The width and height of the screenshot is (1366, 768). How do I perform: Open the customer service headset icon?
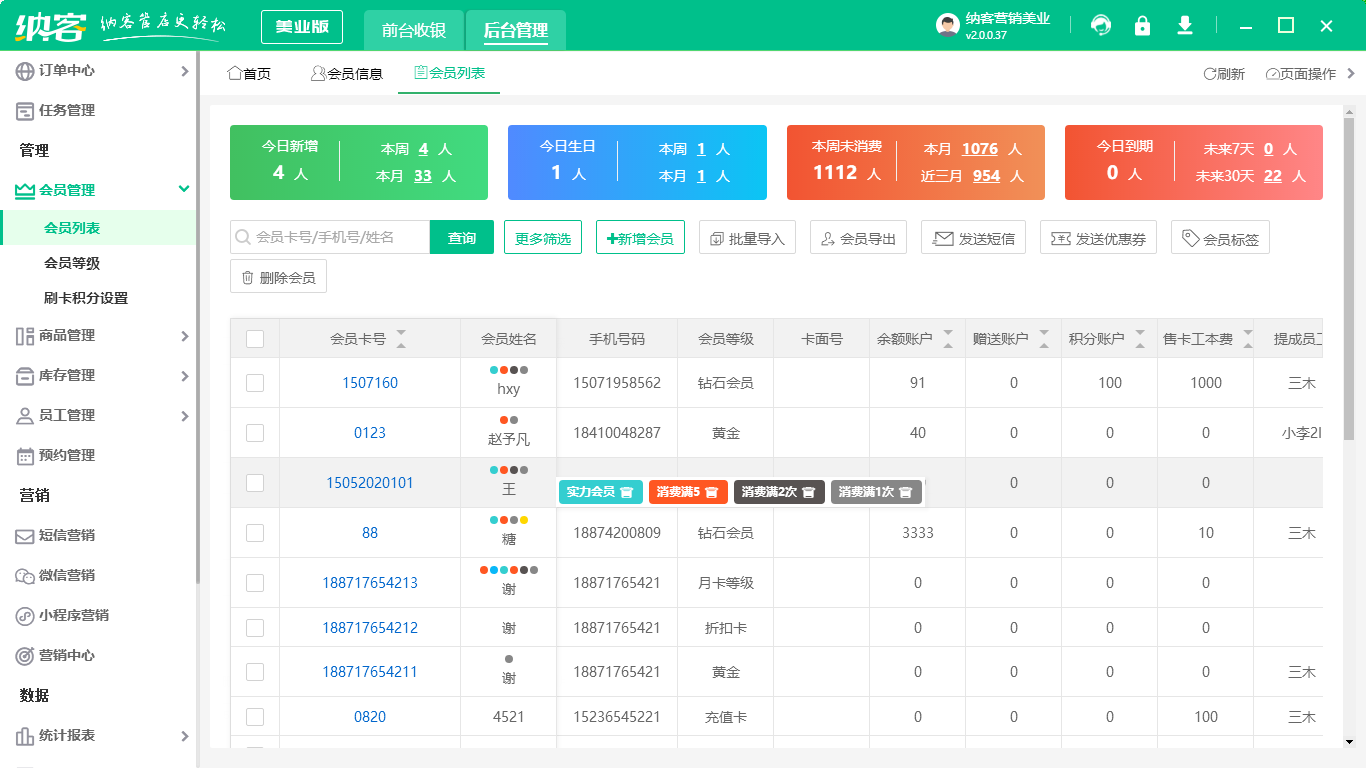point(1101,25)
